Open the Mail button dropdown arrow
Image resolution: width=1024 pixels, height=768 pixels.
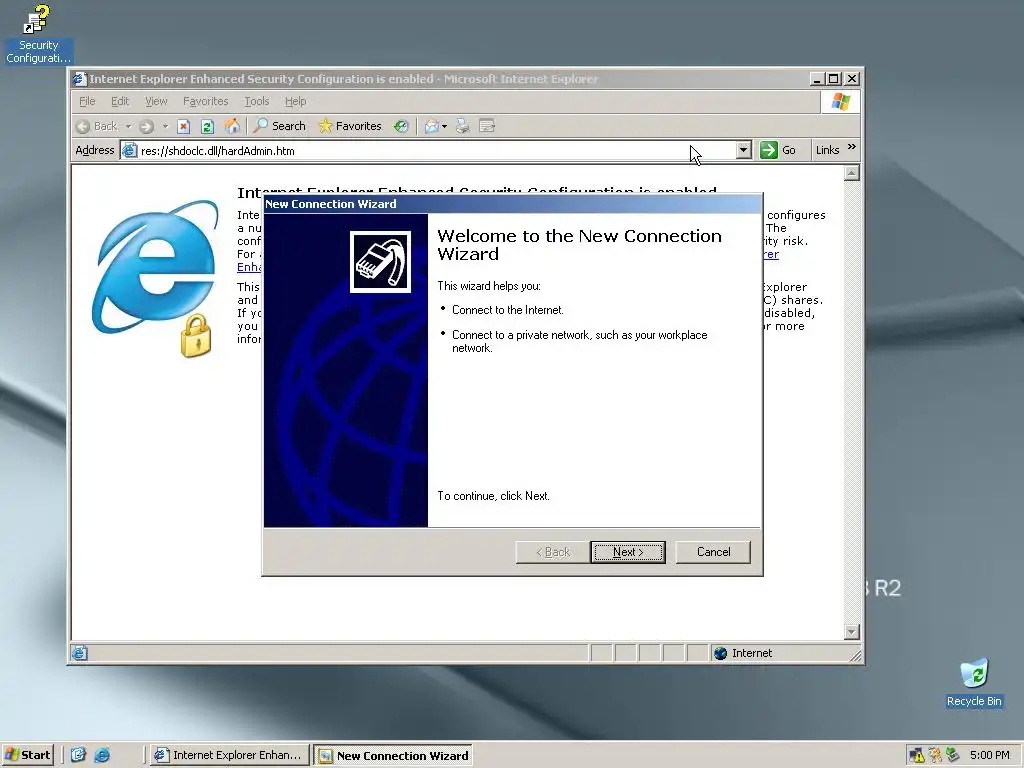tap(445, 127)
